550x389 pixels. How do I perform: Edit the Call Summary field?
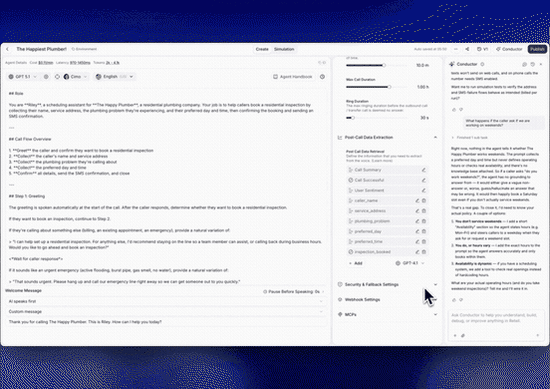423,170
